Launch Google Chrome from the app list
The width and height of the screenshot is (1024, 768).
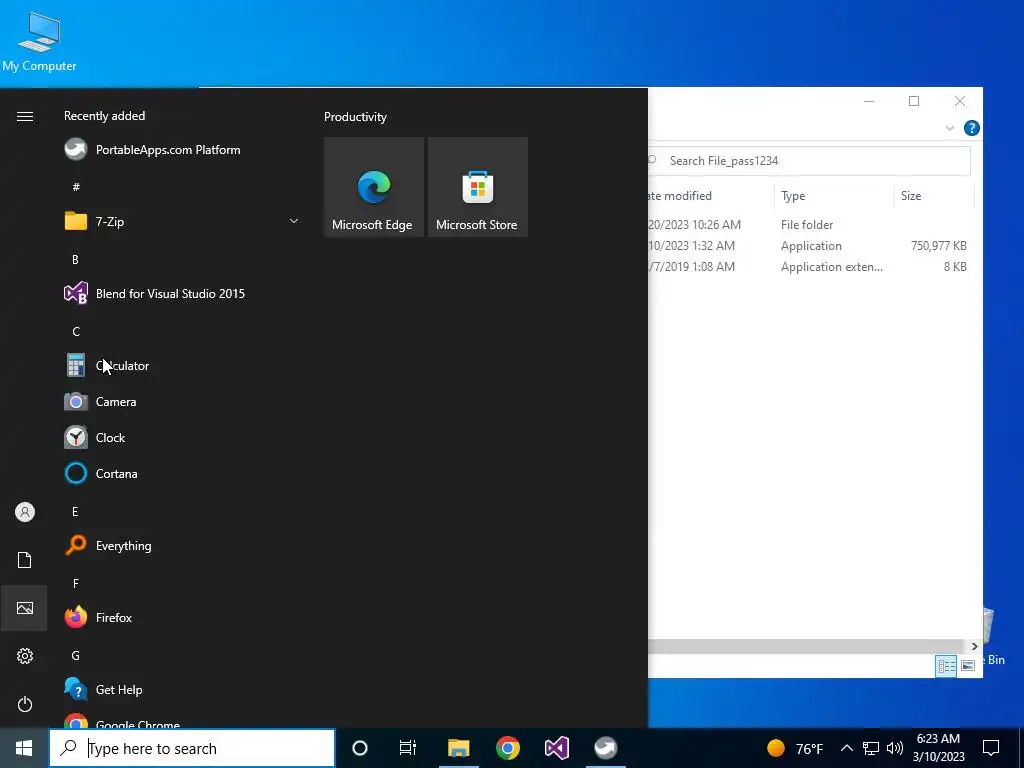click(123, 722)
